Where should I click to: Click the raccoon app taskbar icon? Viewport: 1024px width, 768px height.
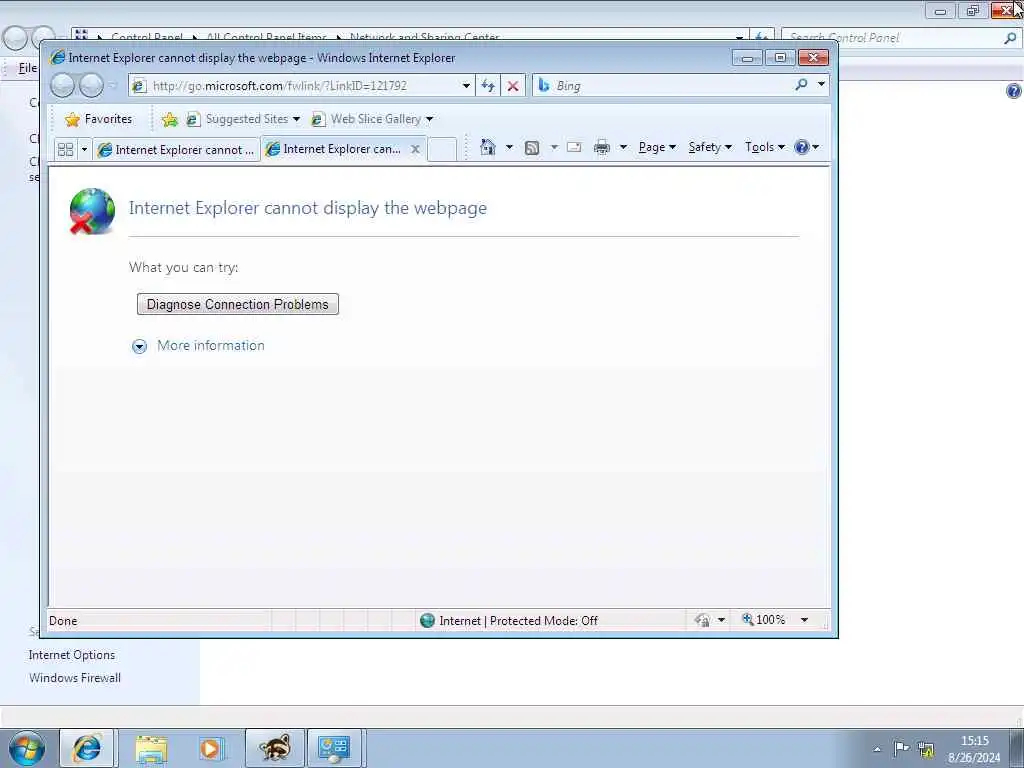point(275,748)
